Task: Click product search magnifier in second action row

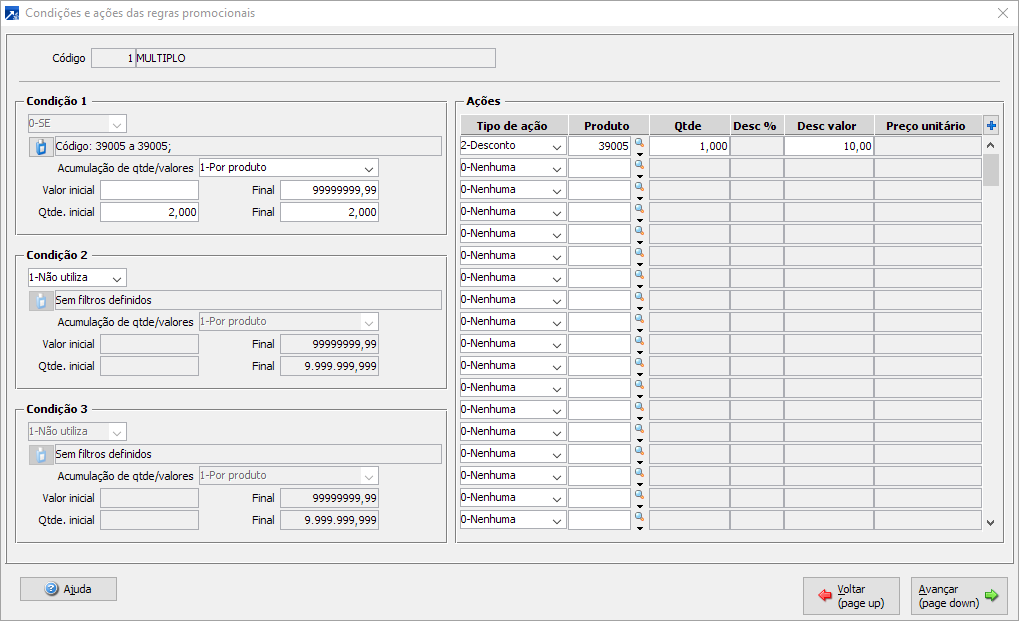Action: pos(639,165)
